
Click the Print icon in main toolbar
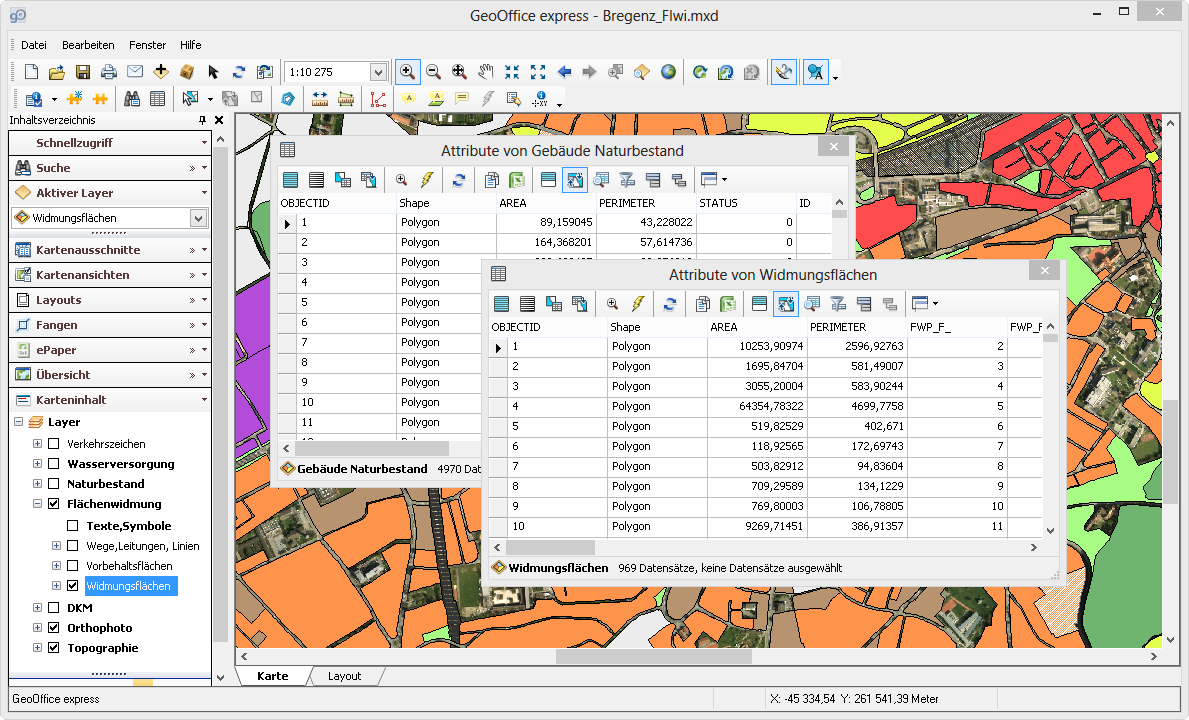point(109,72)
